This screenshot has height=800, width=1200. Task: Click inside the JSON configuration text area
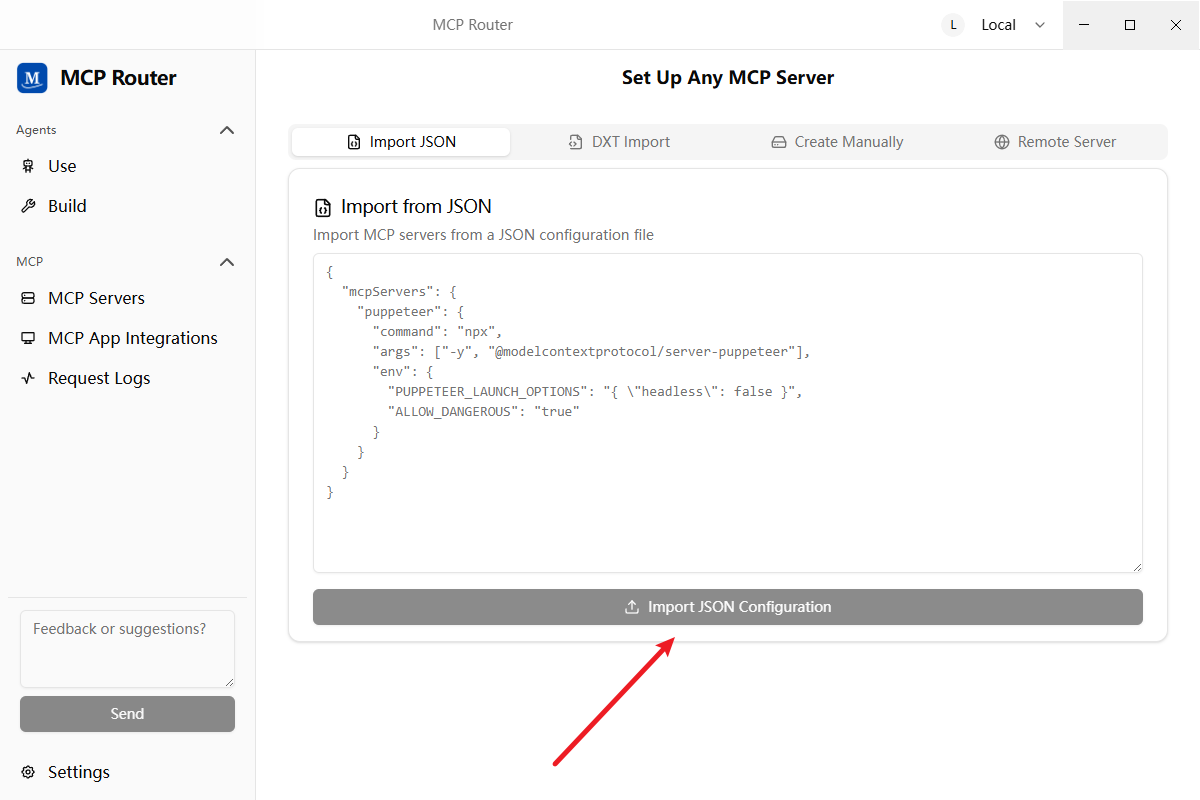[x=727, y=520]
